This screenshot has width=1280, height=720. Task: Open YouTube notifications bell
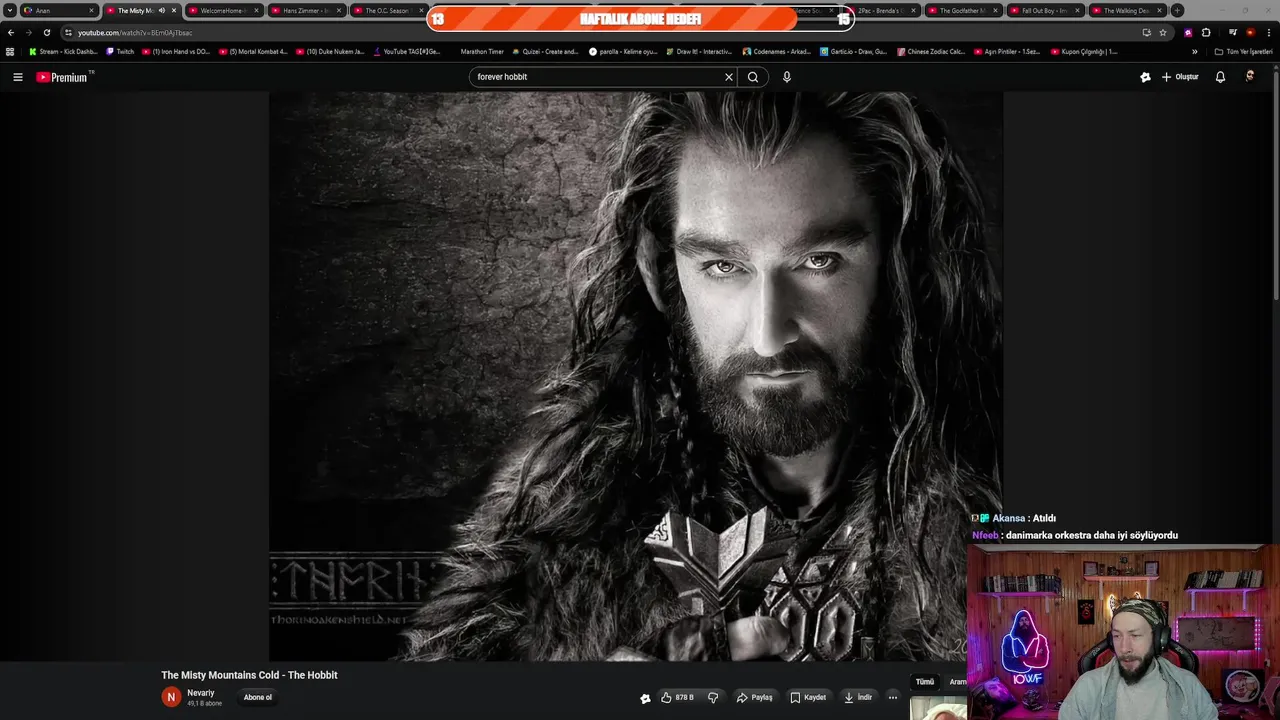1220,77
